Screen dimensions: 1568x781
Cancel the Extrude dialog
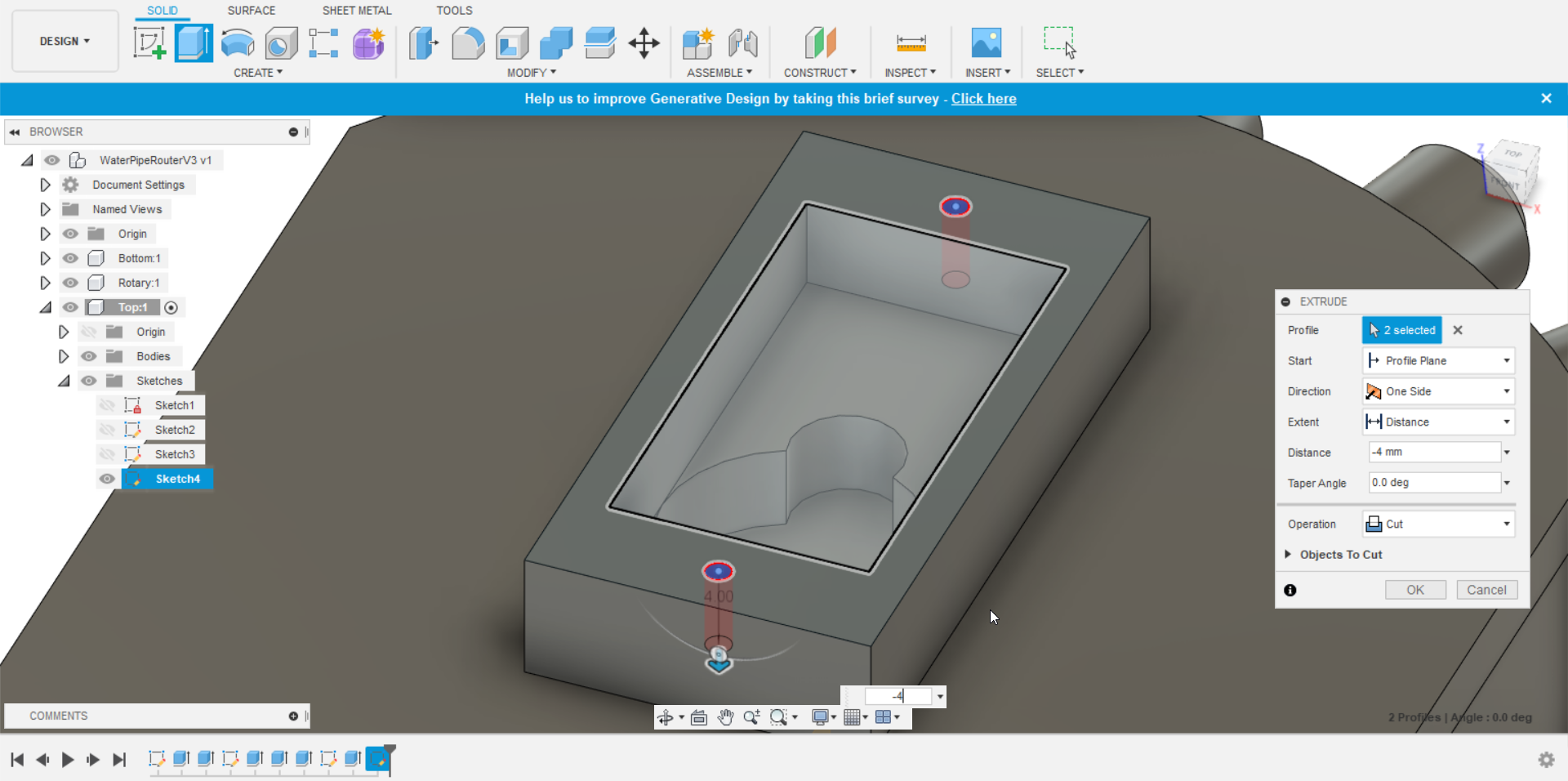pos(1486,590)
